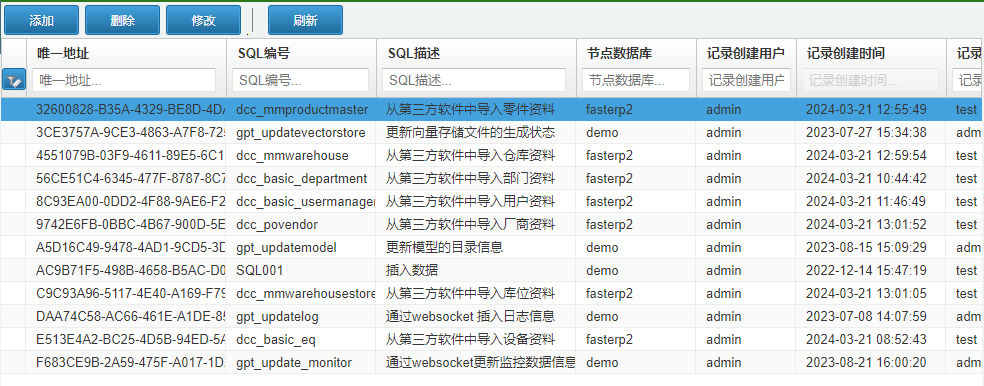Focus the SQL描述 filter box

tap(474, 80)
